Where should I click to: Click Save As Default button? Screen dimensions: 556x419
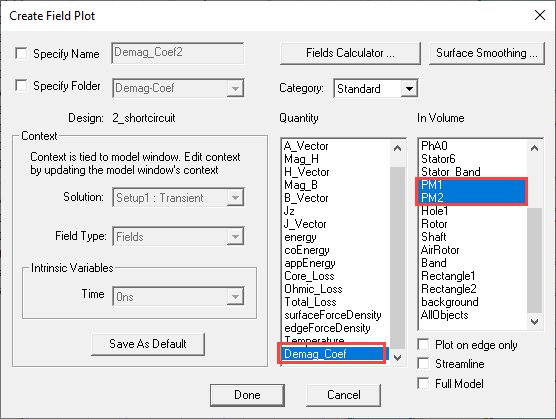coord(148,344)
